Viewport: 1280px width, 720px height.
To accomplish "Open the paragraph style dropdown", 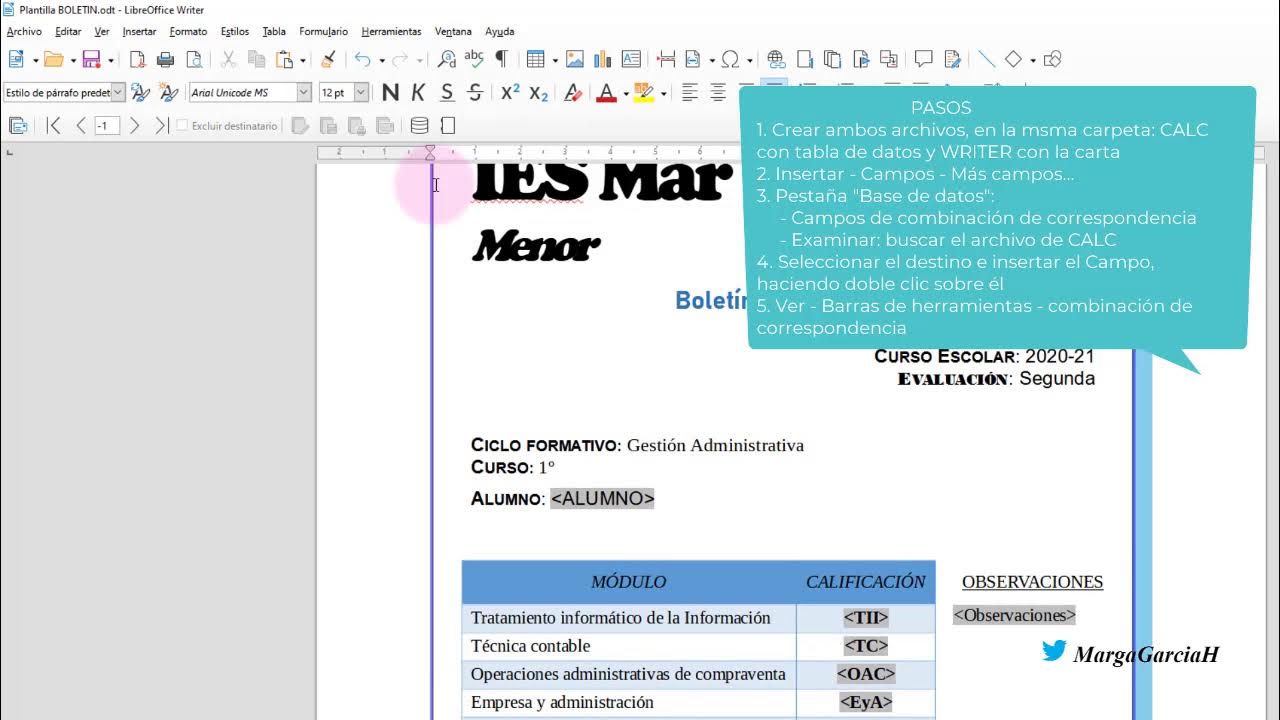I will 118,93.
